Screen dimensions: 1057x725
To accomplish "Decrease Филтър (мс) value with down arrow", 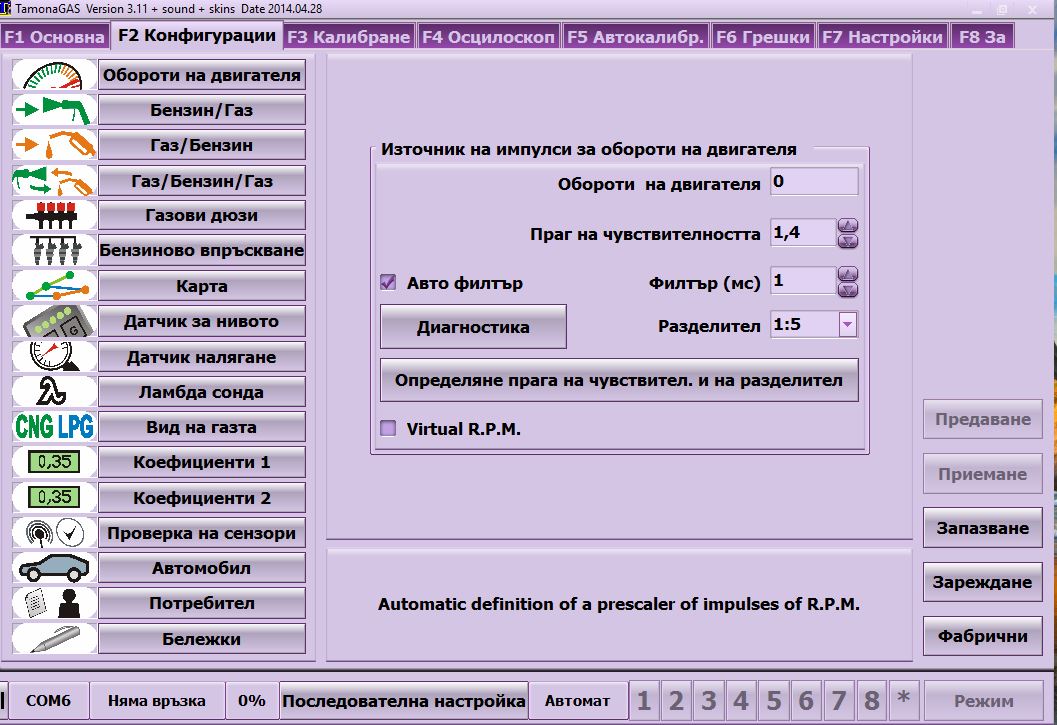I will click(x=847, y=290).
